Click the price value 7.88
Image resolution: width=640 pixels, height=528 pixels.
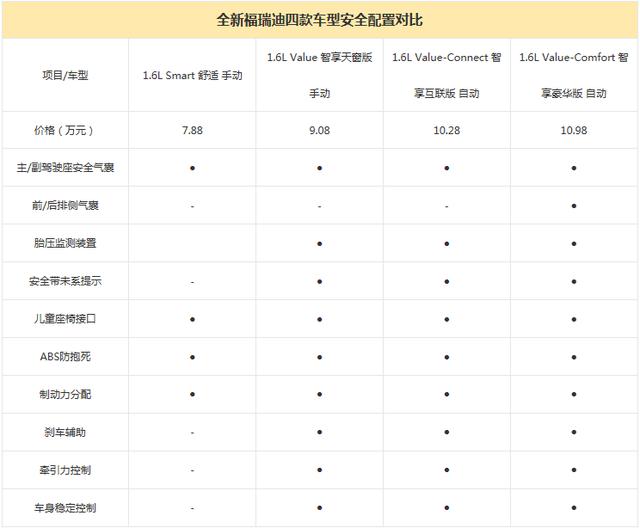pyautogui.click(x=192, y=130)
